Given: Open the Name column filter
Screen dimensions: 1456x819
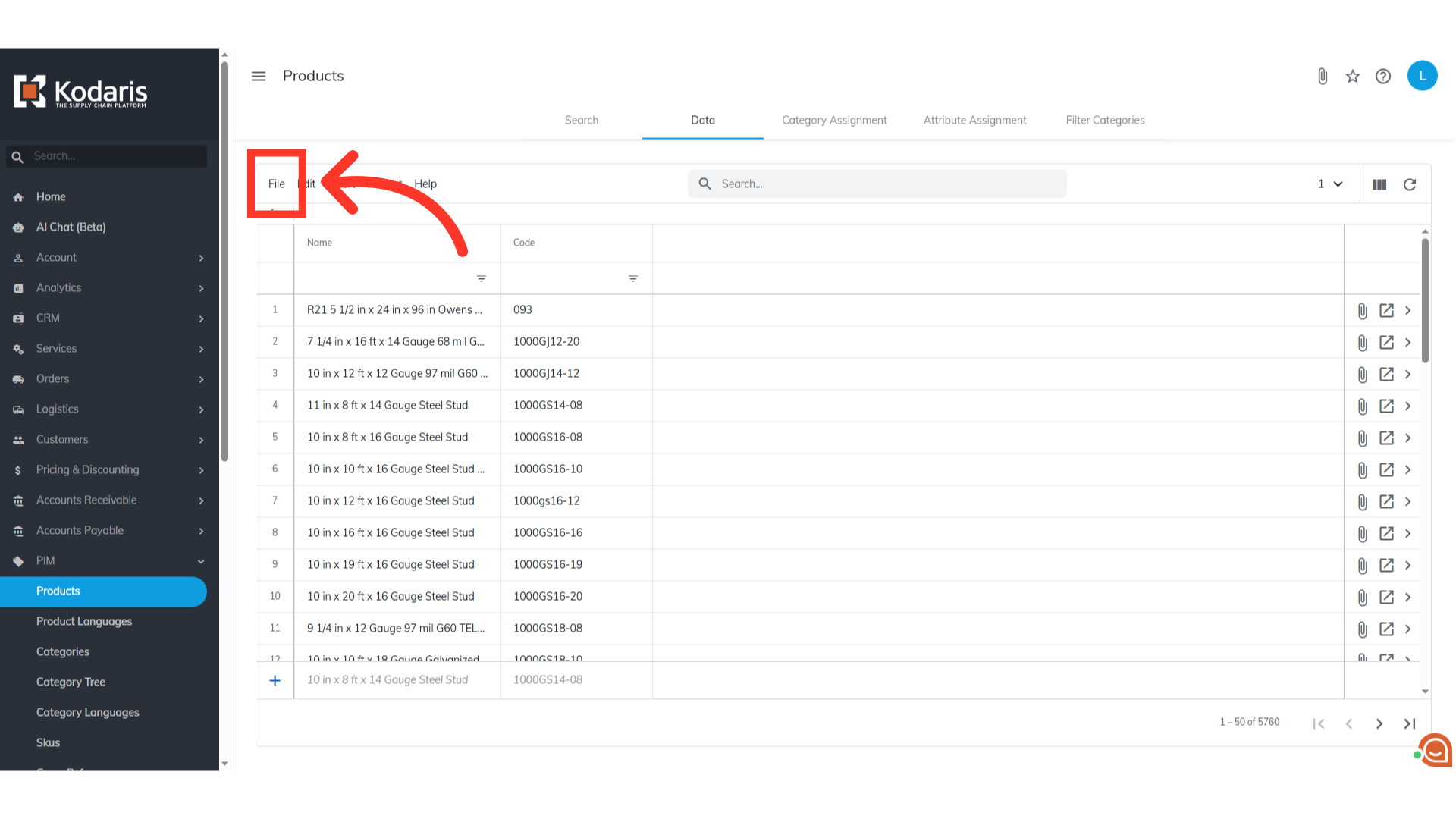Looking at the screenshot, I should [x=481, y=278].
